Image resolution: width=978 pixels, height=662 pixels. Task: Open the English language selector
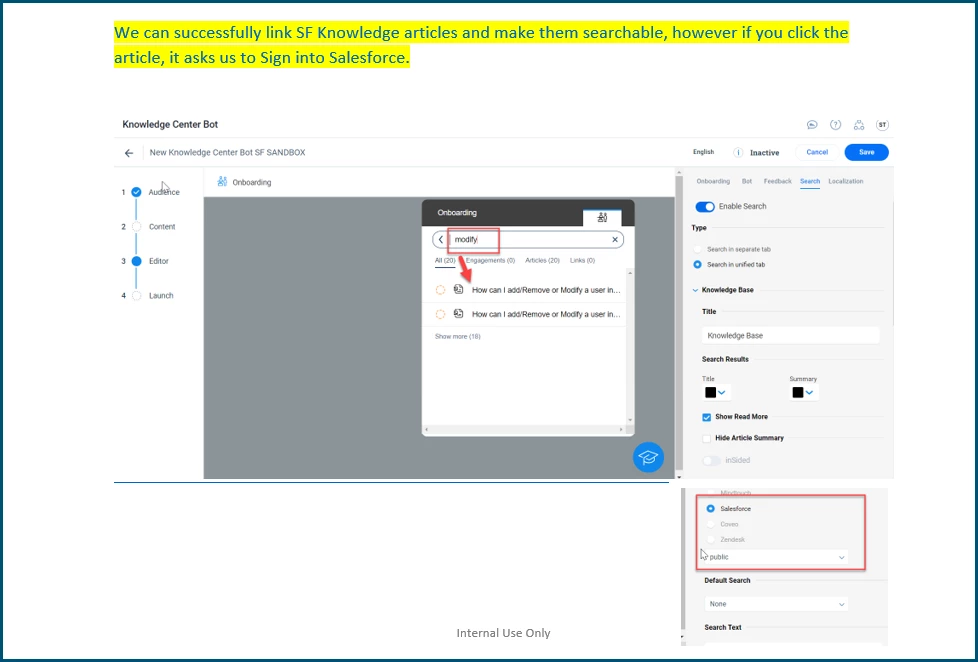coord(703,152)
